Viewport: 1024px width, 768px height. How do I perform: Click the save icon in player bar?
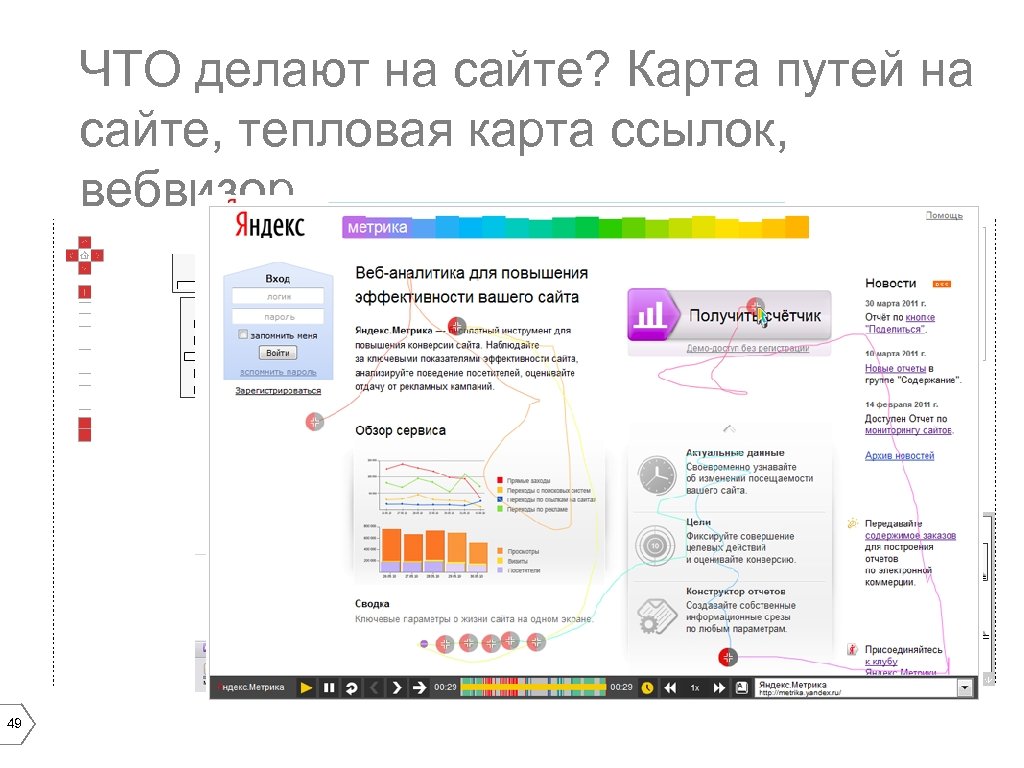(742, 688)
